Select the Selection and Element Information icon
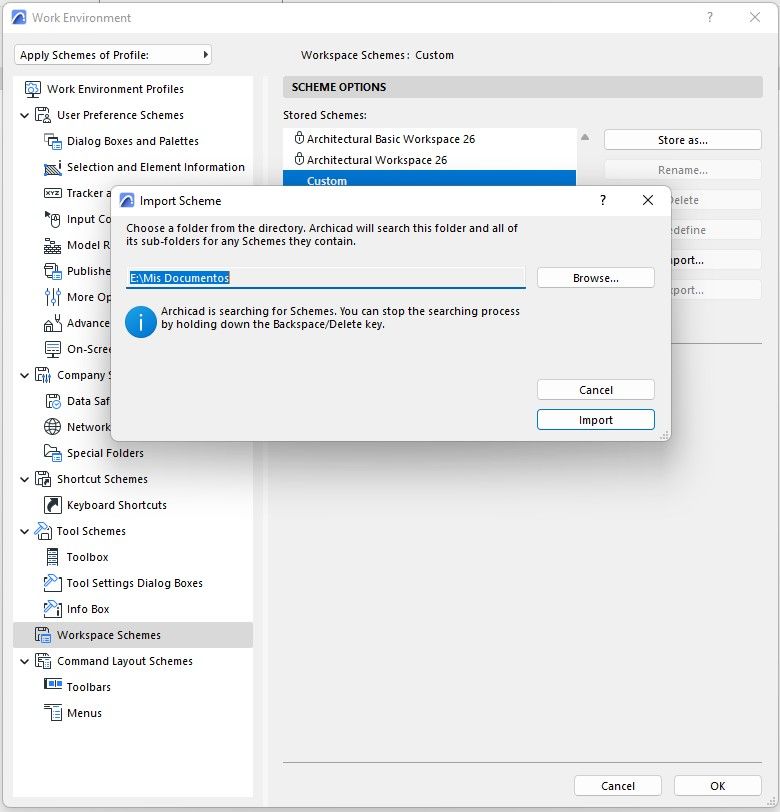The image size is (780, 812). (53, 167)
